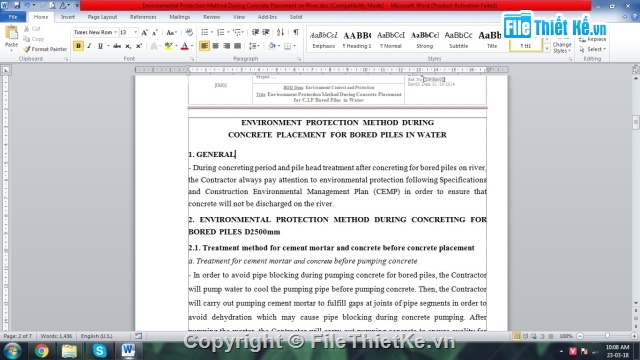Click the word count in status bar

point(56,336)
